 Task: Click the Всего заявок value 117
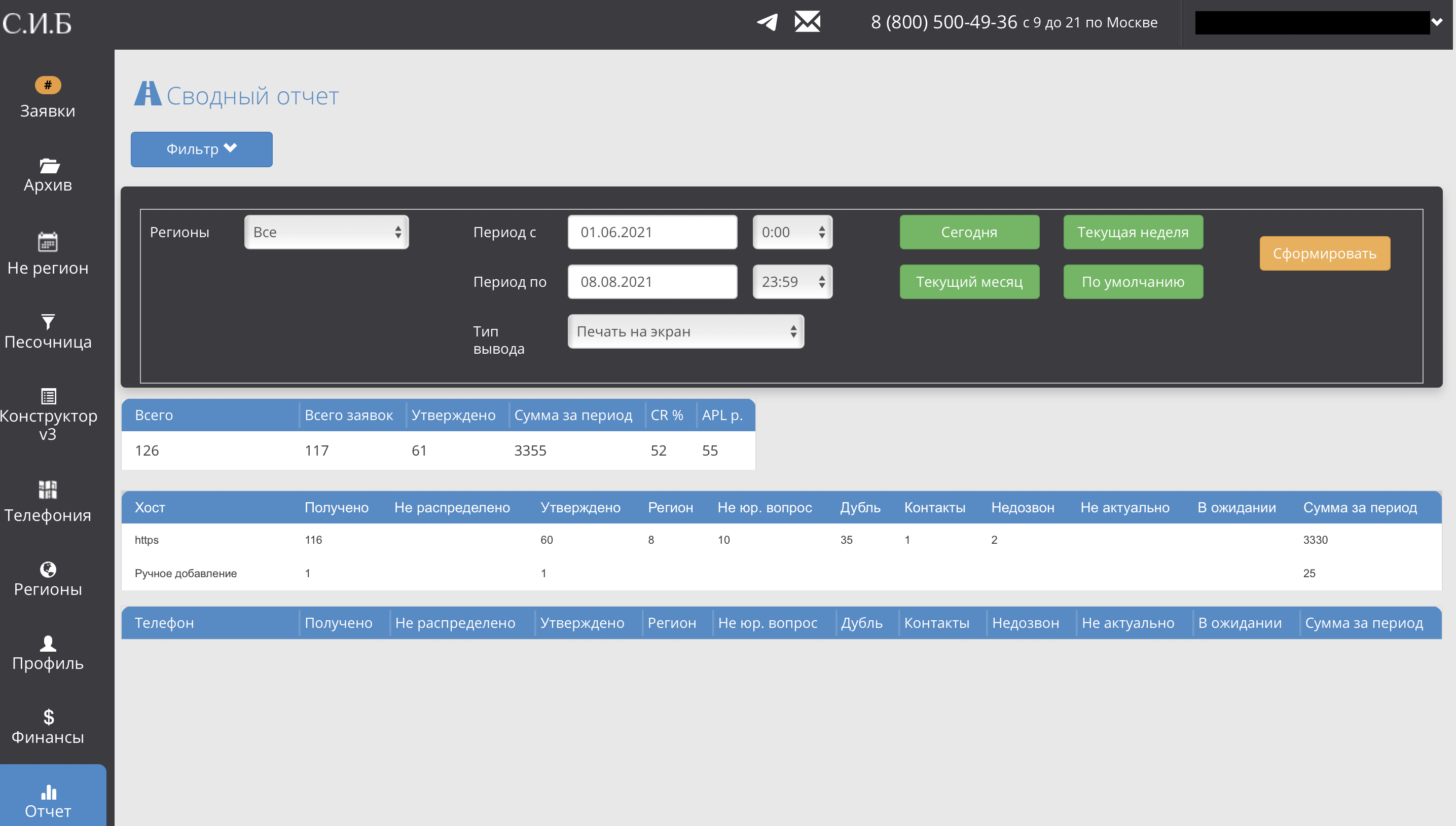coord(317,450)
